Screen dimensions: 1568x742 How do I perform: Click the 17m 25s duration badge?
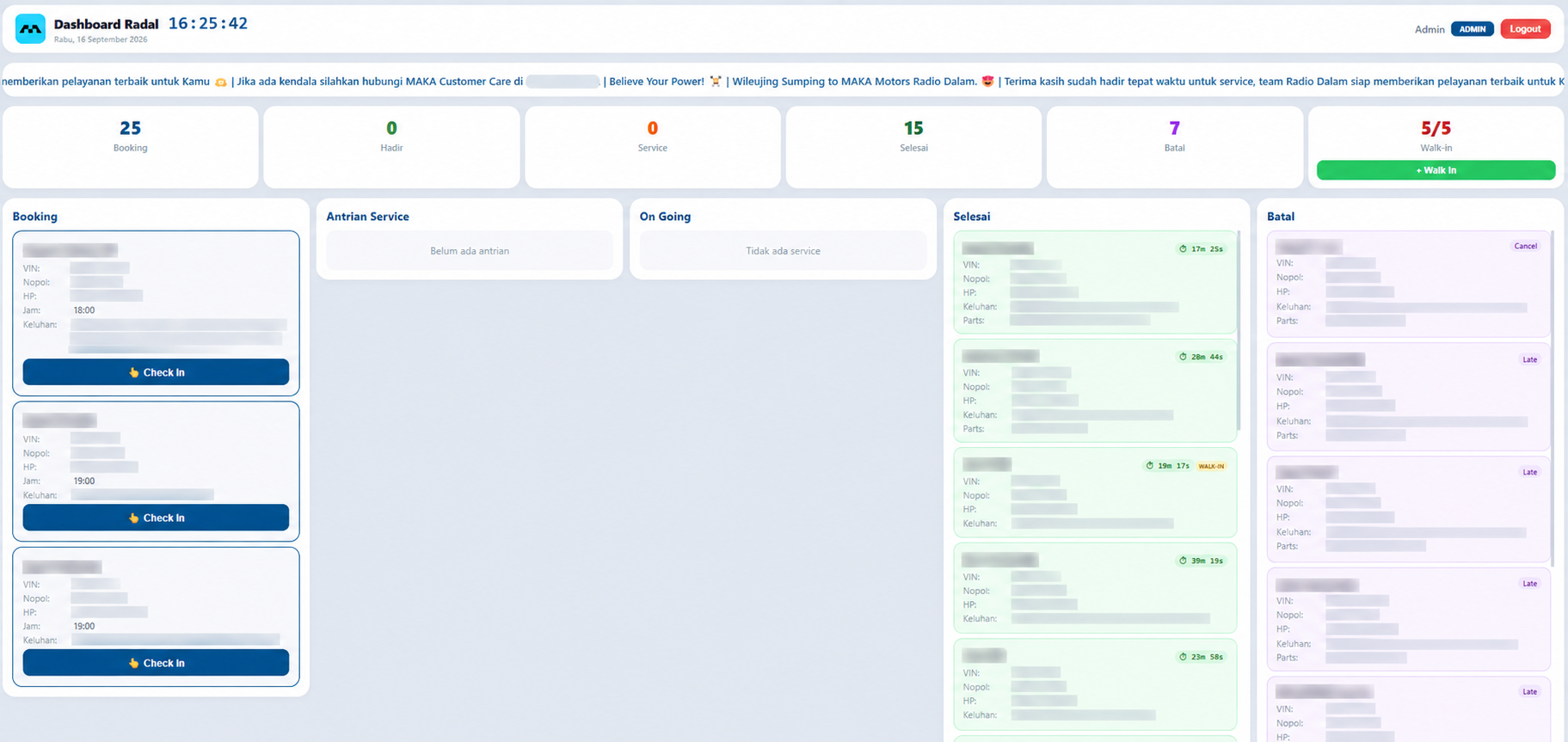point(1201,249)
